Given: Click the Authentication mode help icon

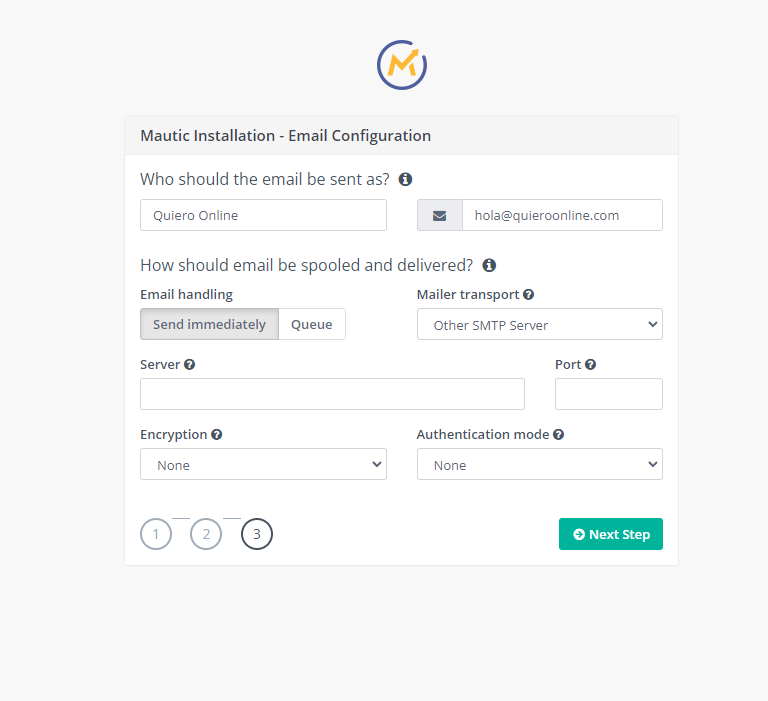Looking at the screenshot, I should click(558, 435).
